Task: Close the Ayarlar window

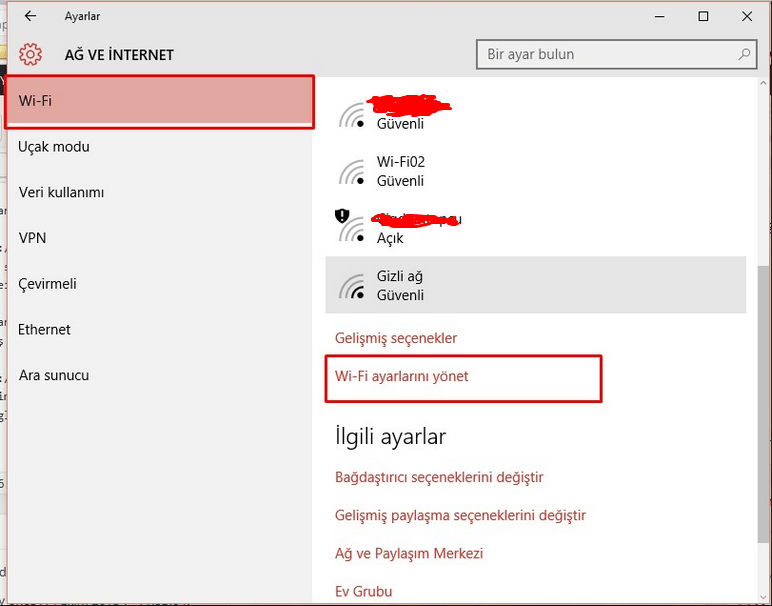Action: tap(747, 16)
